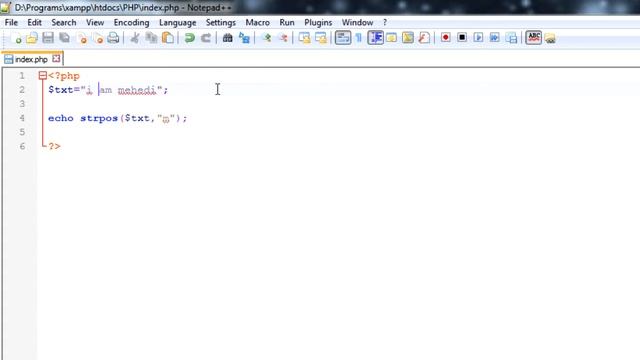Save the current recorded macro icon
The image size is (640, 360).
click(x=511, y=38)
